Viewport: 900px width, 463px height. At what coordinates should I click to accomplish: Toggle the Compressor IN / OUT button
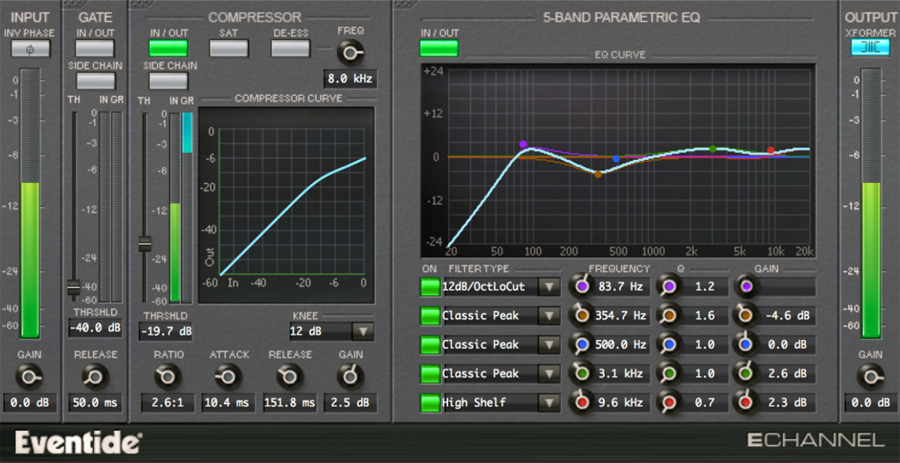(x=168, y=48)
